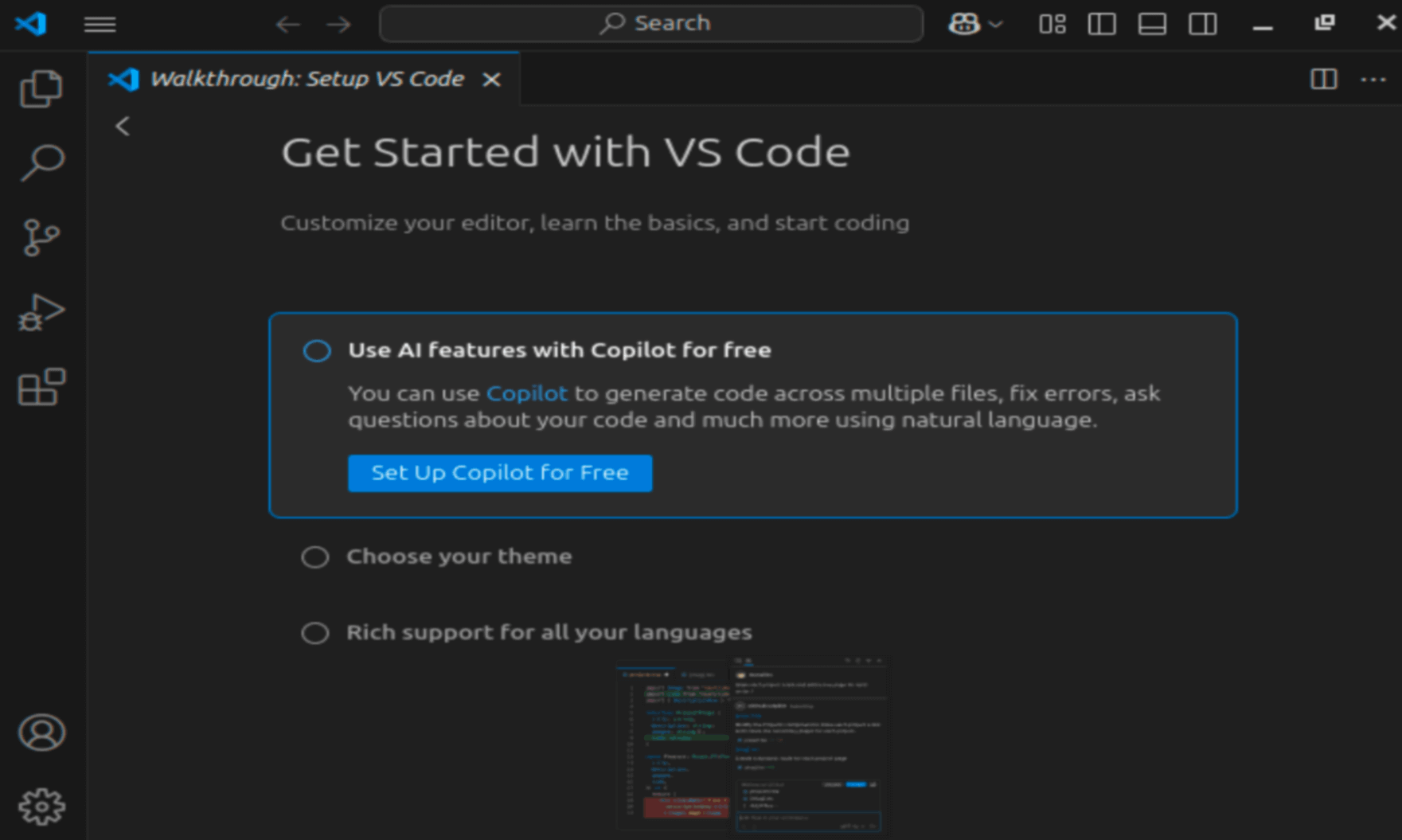
Task: Click Set Up Copilot for Free button
Action: (499, 473)
